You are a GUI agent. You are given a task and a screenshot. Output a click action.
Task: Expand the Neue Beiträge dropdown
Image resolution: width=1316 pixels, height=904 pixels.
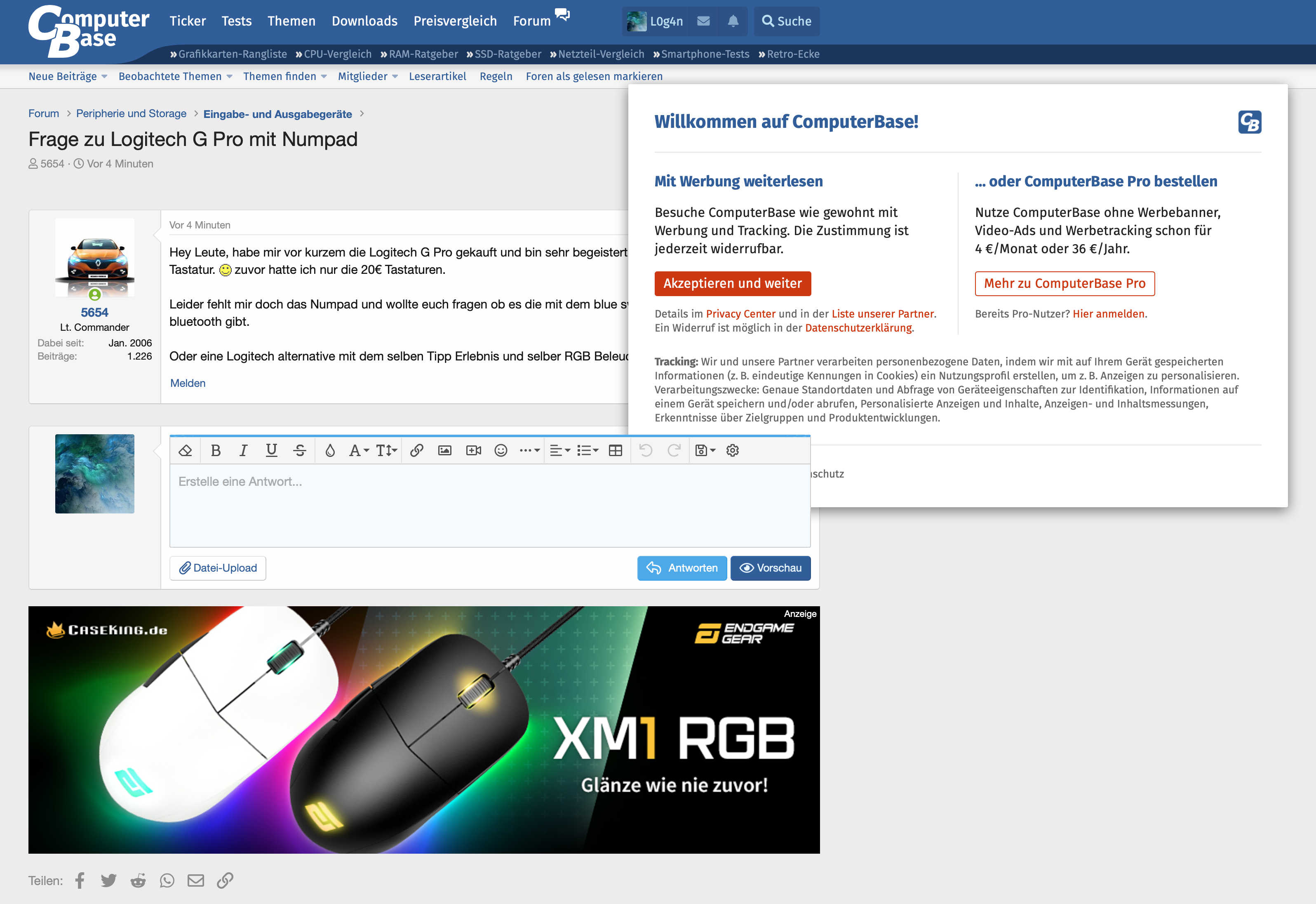coord(104,76)
